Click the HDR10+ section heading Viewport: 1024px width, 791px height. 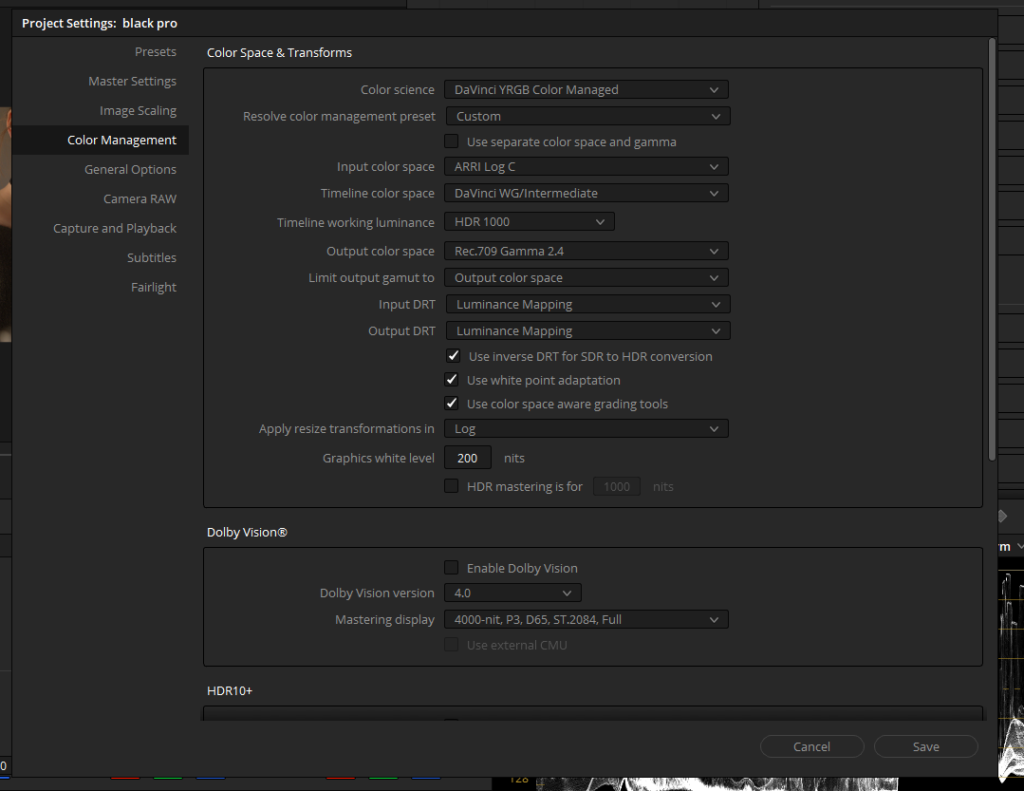229,690
